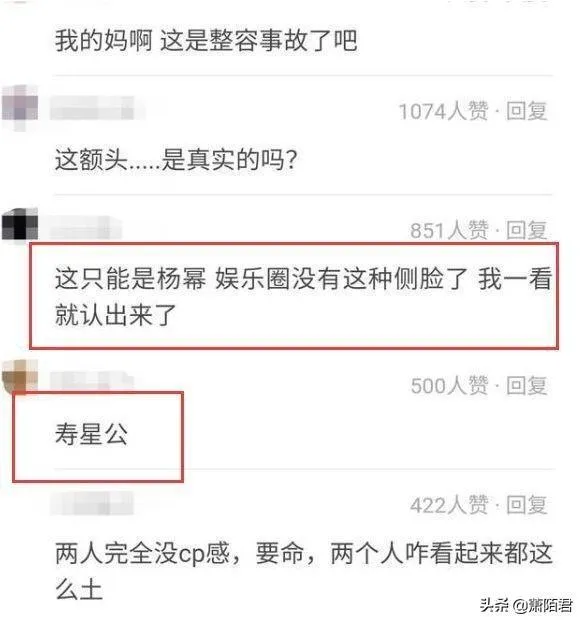586x626 pixels.
Task: Like the comment showing 851人赞
Action: point(449,230)
